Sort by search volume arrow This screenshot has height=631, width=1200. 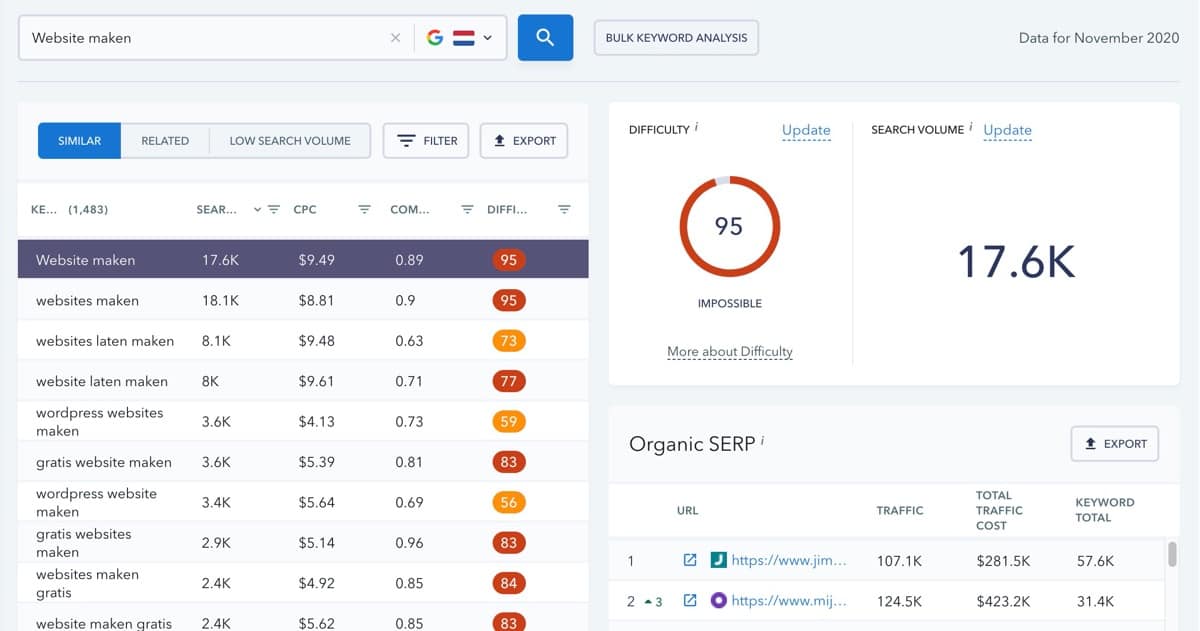coord(257,210)
